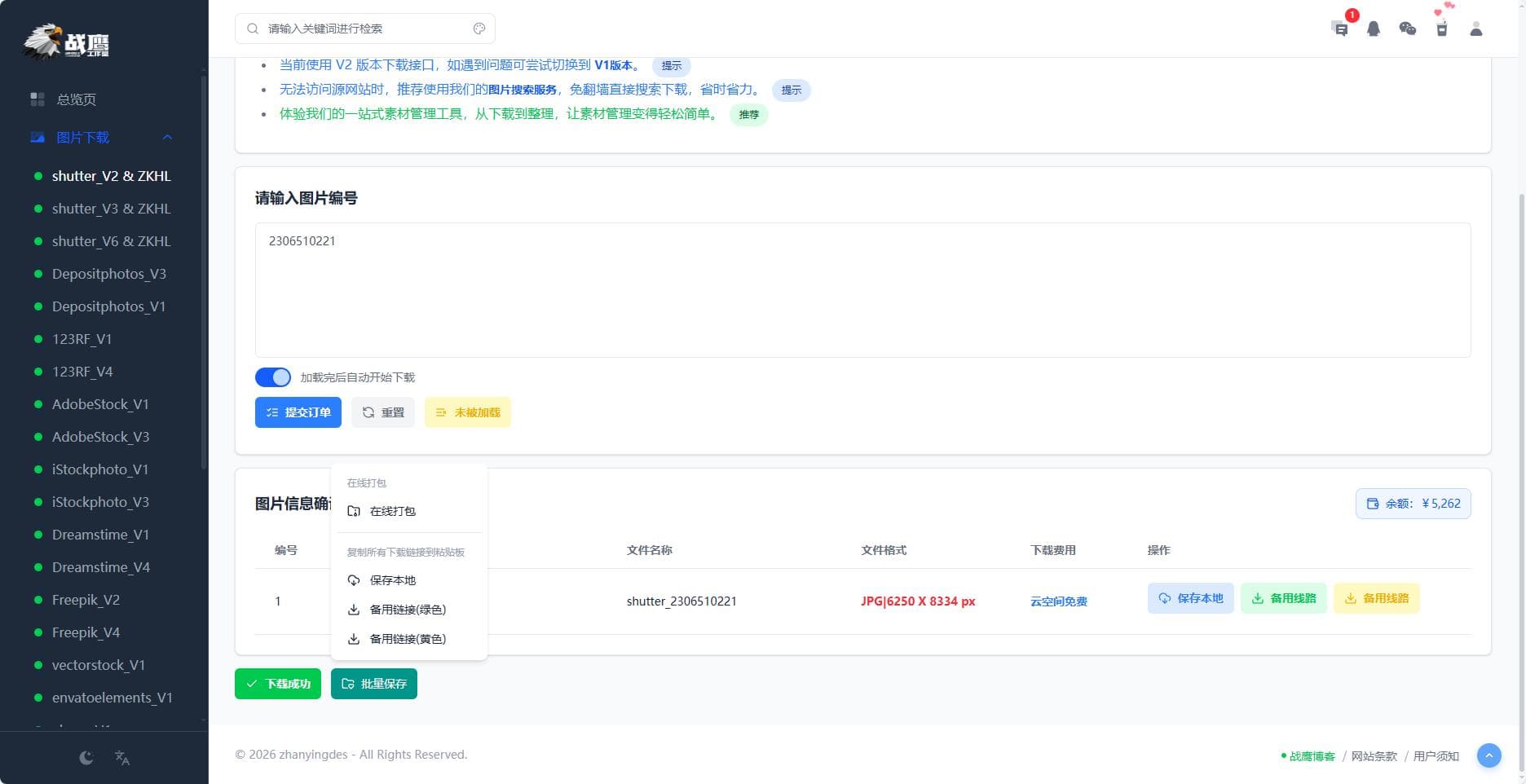The height and width of the screenshot is (784, 1526).
Task: Select Depositphotos_V3 in the sidebar
Action: tap(108, 274)
